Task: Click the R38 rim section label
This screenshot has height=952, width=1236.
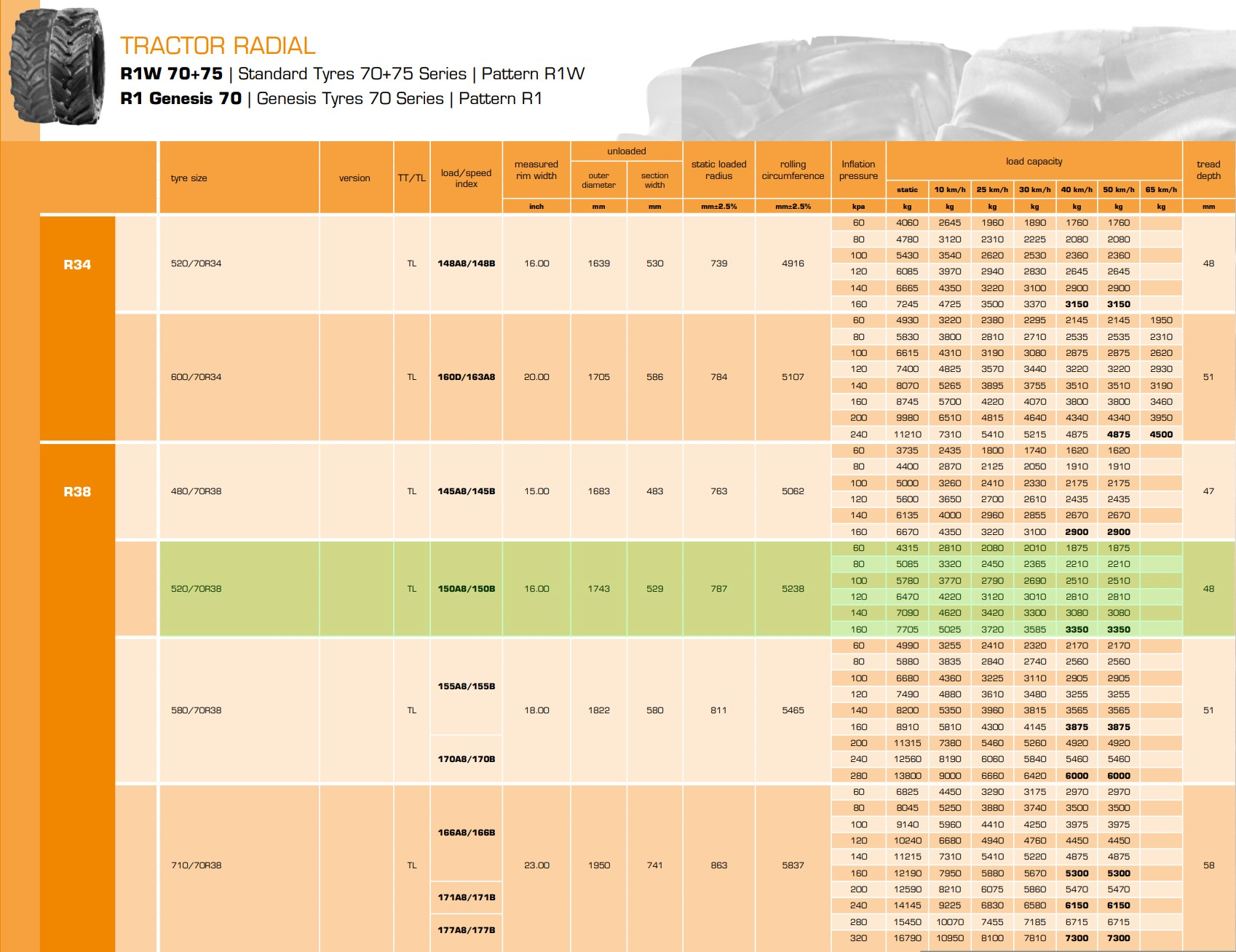Action: (x=77, y=492)
